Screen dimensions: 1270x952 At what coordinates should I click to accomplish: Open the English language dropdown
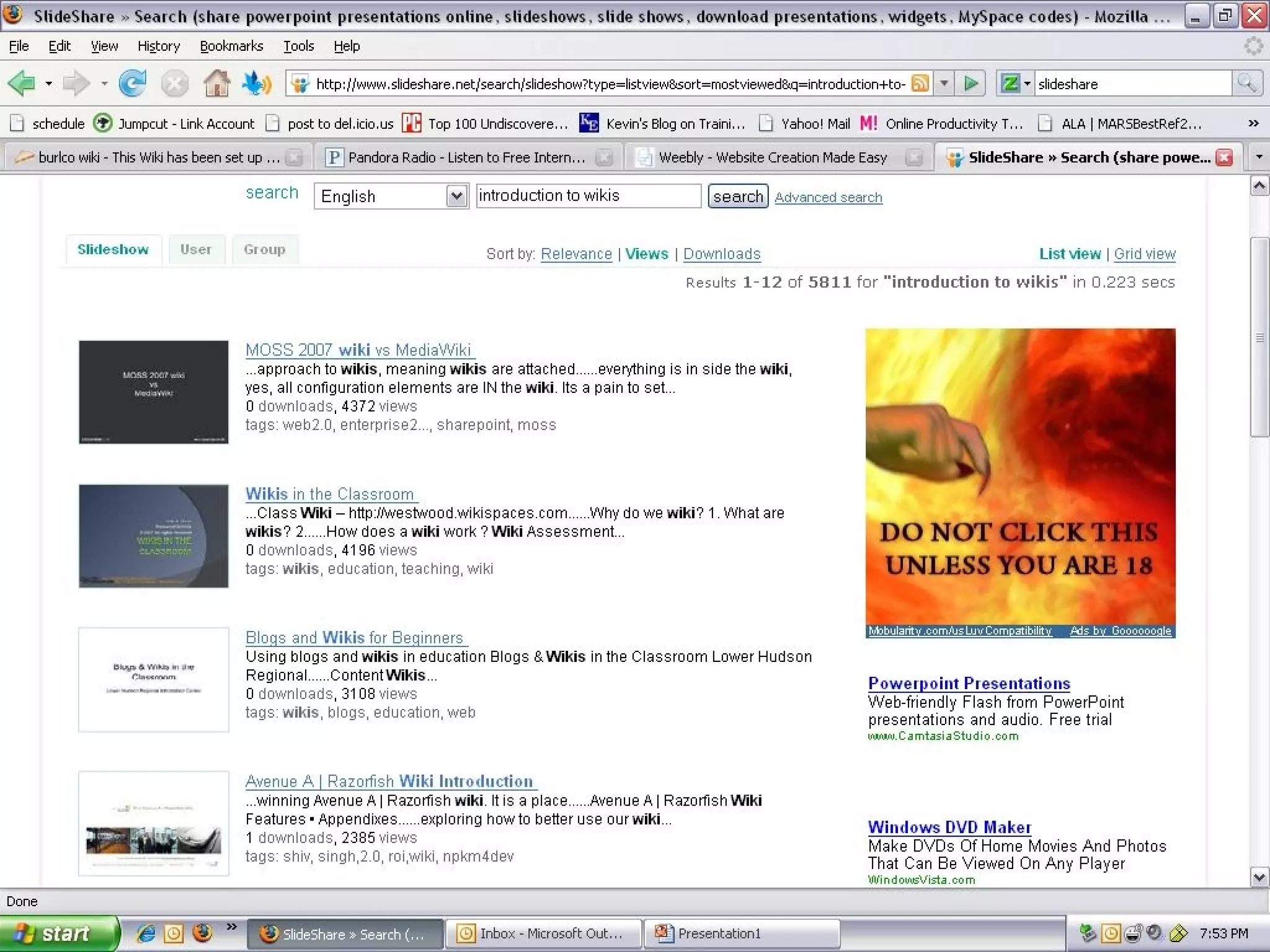[456, 196]
